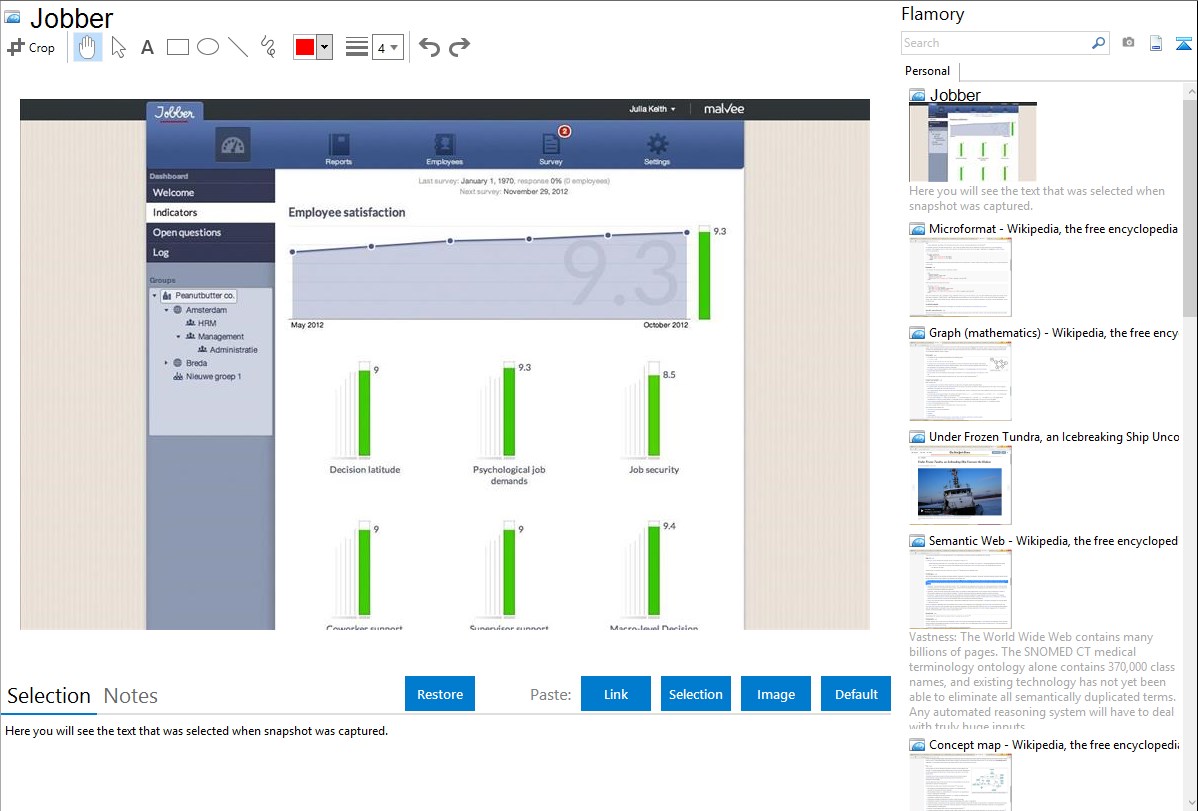Click the Microformat snapshot title text
This screenshot has width=1198, height=811.
click(1053, 229)
